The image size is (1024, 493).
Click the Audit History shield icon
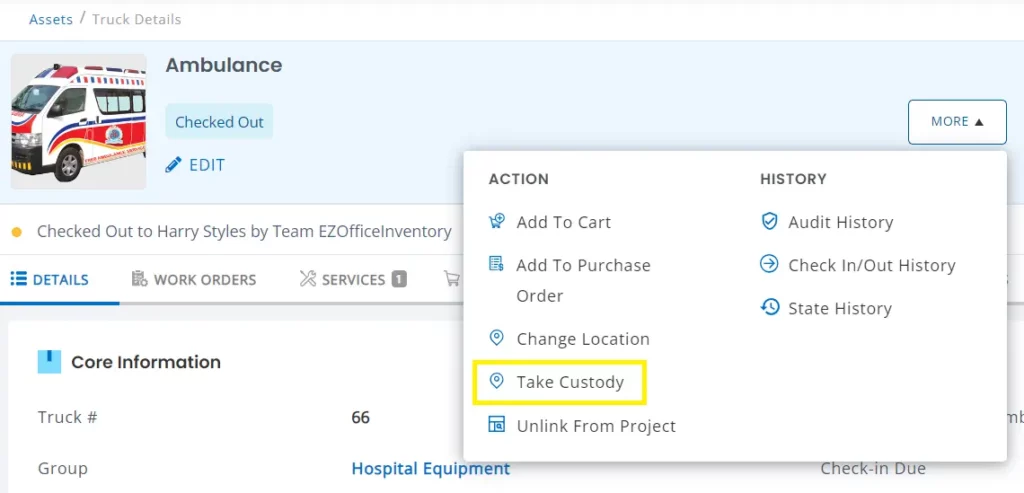pos(769,222)
